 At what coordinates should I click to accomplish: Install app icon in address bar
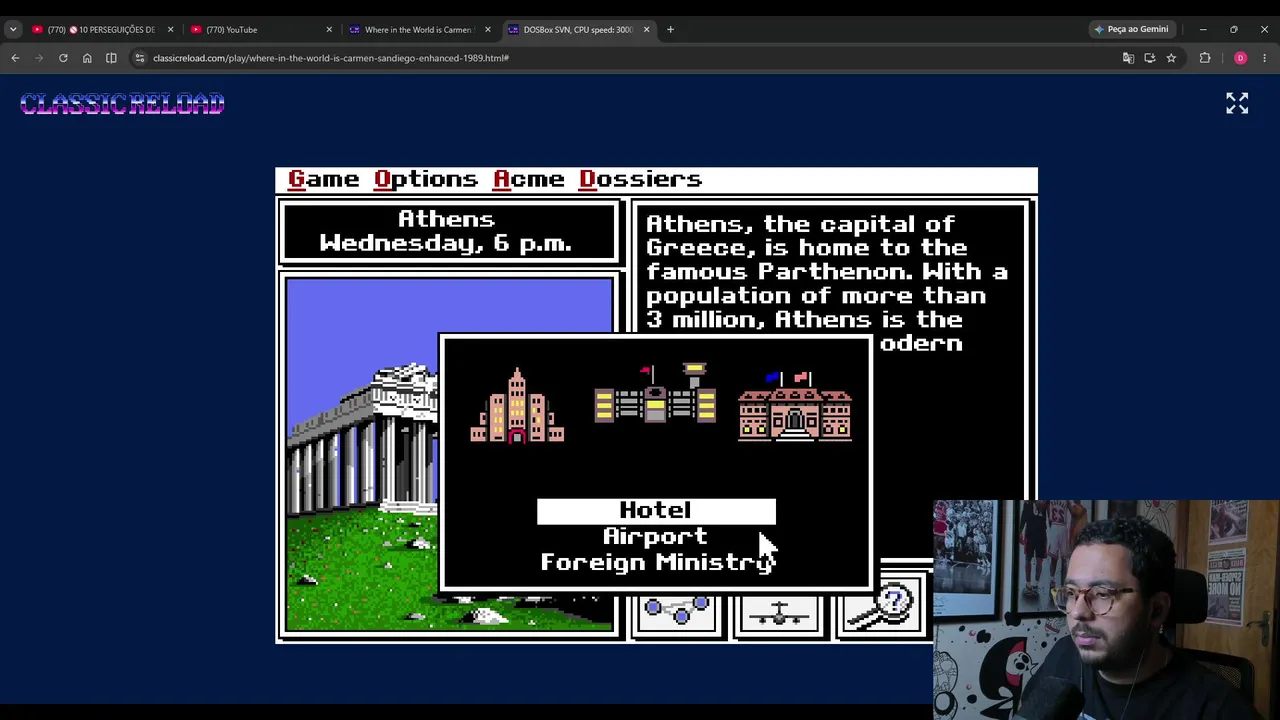click(1149, 58)
